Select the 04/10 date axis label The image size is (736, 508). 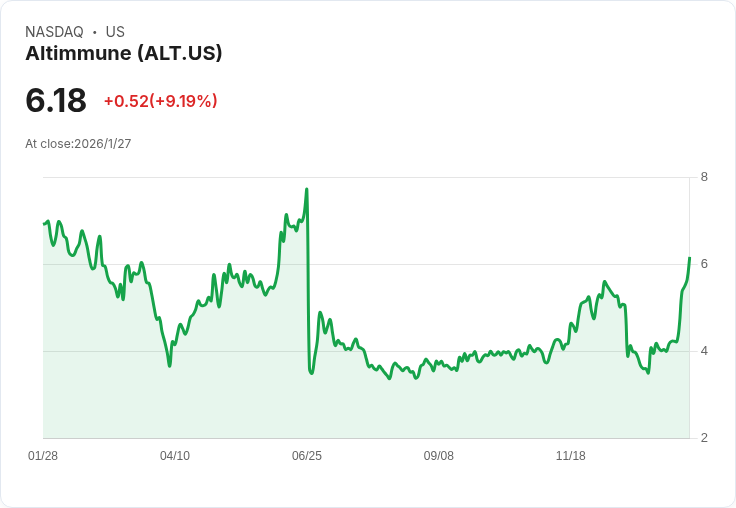coord(175,456)
